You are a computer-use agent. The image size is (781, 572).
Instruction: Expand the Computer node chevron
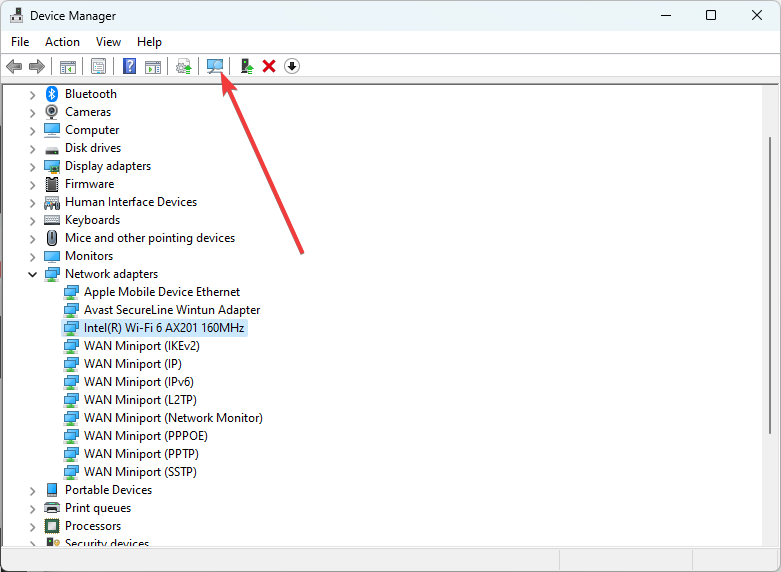(32, 131)
